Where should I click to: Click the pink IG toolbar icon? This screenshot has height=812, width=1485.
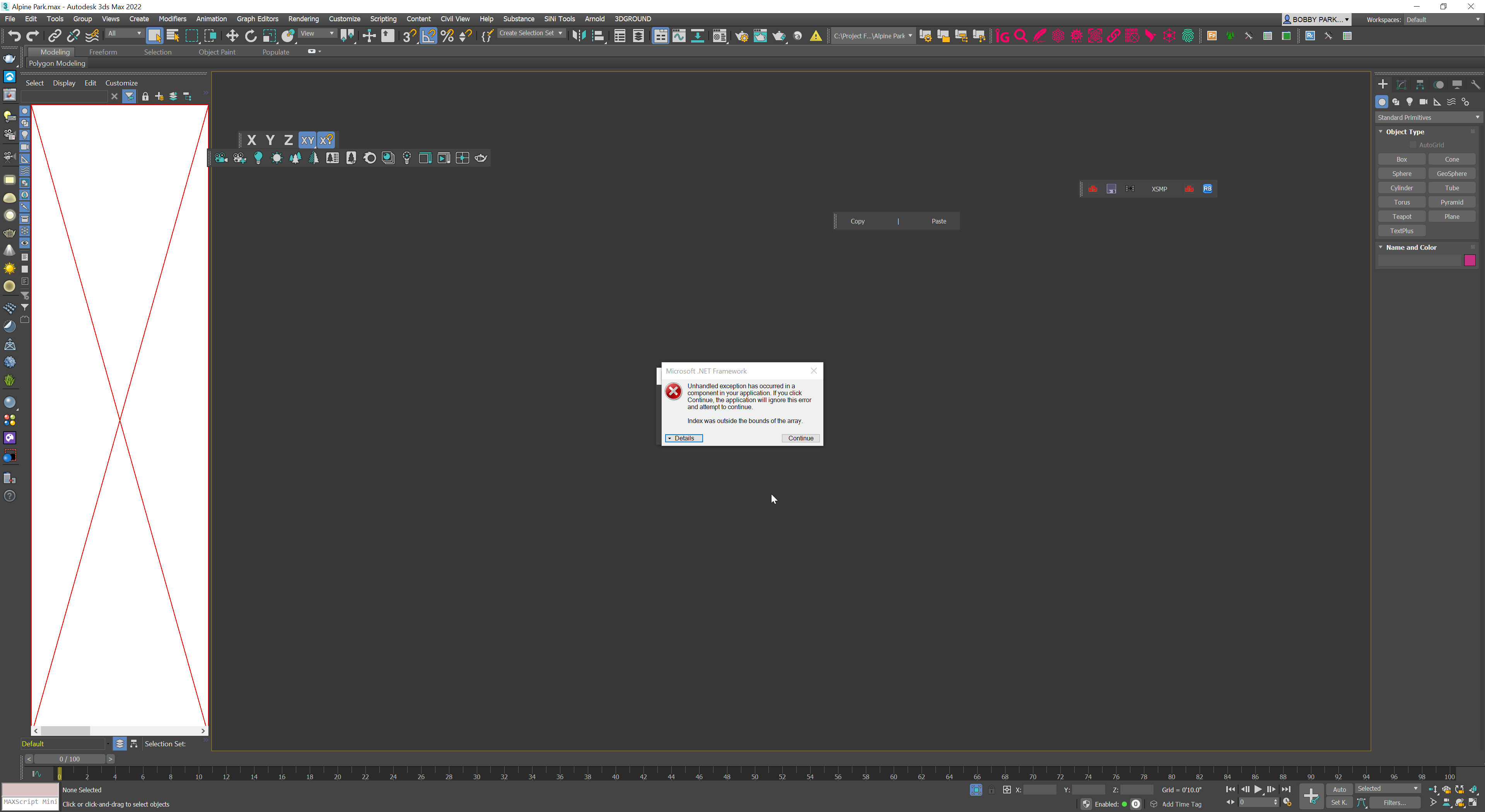(x=1002, y=36)
